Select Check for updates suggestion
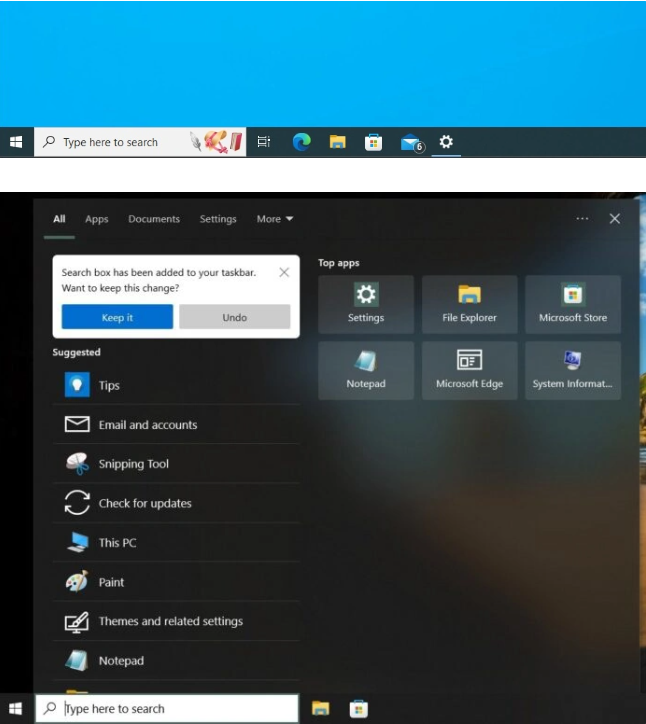Screen dimensions: 646x724 [x=144, y=503]
